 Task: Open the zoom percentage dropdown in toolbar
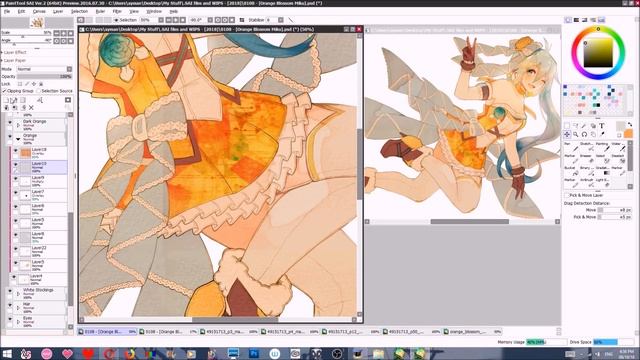[161, 20]
